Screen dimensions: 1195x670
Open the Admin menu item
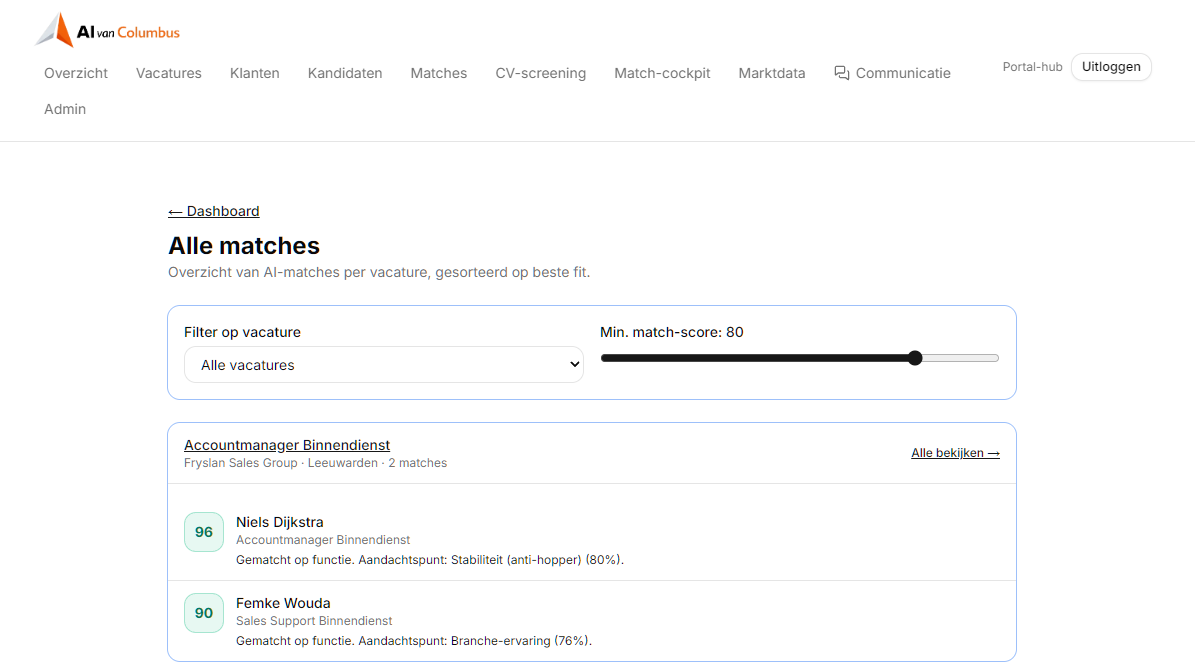click(x=65, y=109)
